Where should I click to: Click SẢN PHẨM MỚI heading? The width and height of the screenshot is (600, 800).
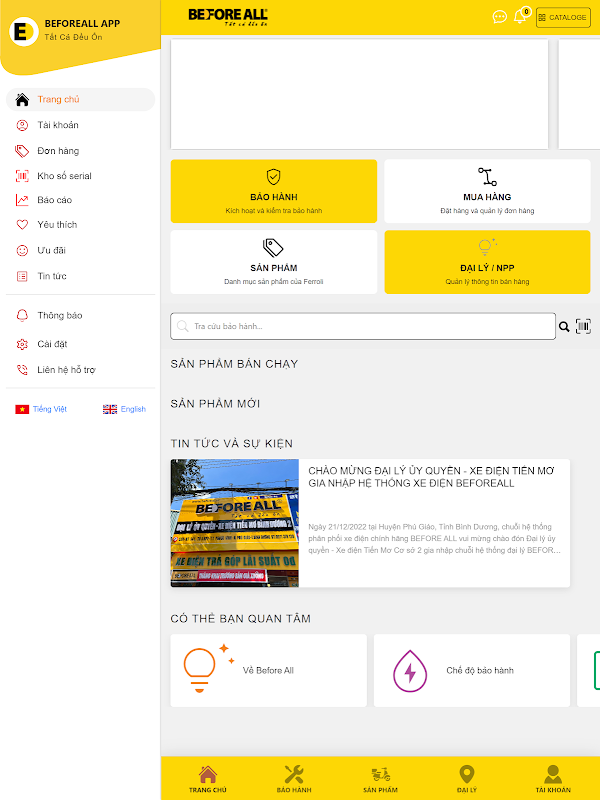tap(215, 404)
